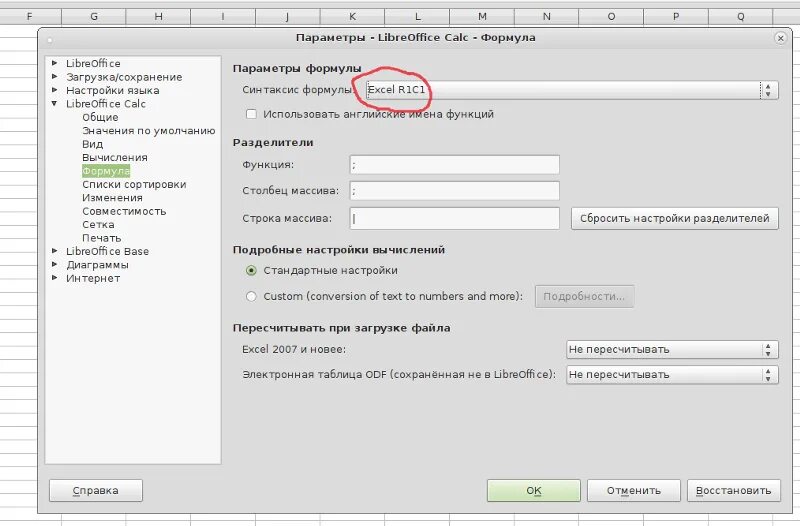Viewport: 800px width, 526px height.
Task: Click the Восстановить button
Action: click(734, 491)
